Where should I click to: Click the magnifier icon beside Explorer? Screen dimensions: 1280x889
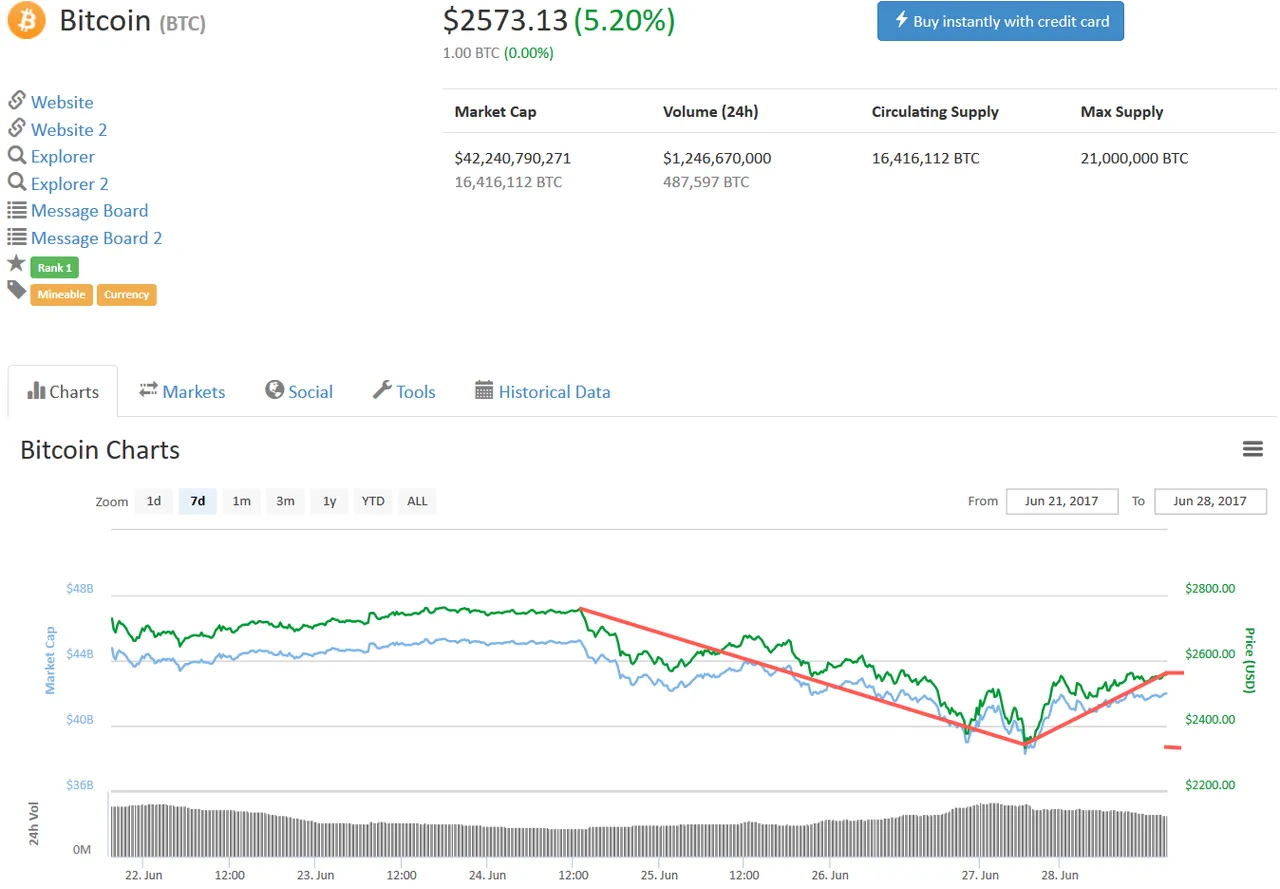coord(16,155)
